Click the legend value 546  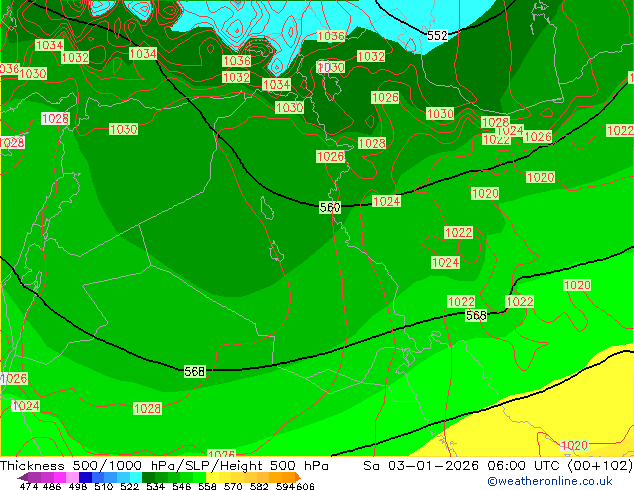click(x=181, y=486)
